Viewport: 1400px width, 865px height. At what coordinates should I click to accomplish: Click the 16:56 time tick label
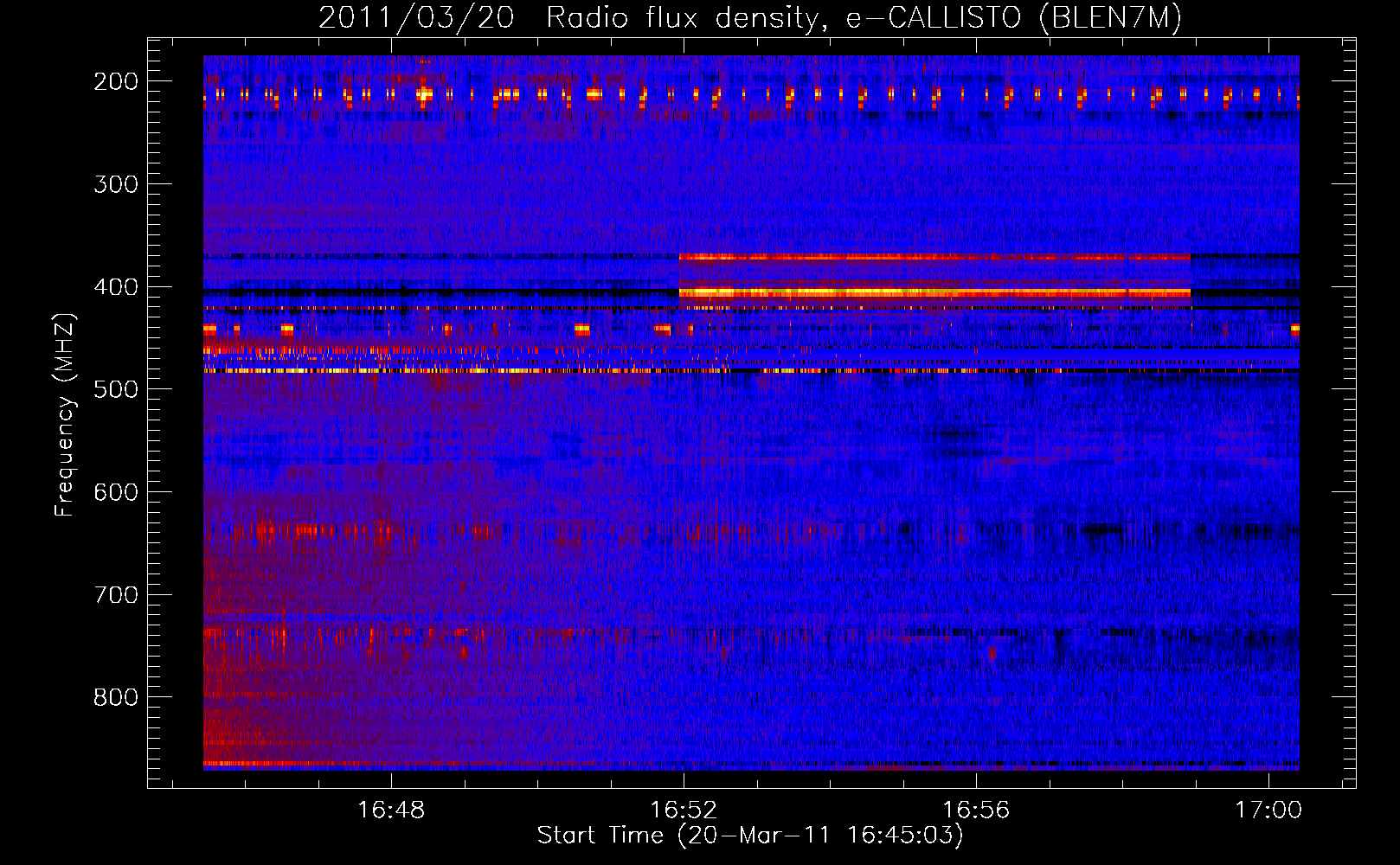[x=976, y=811]
